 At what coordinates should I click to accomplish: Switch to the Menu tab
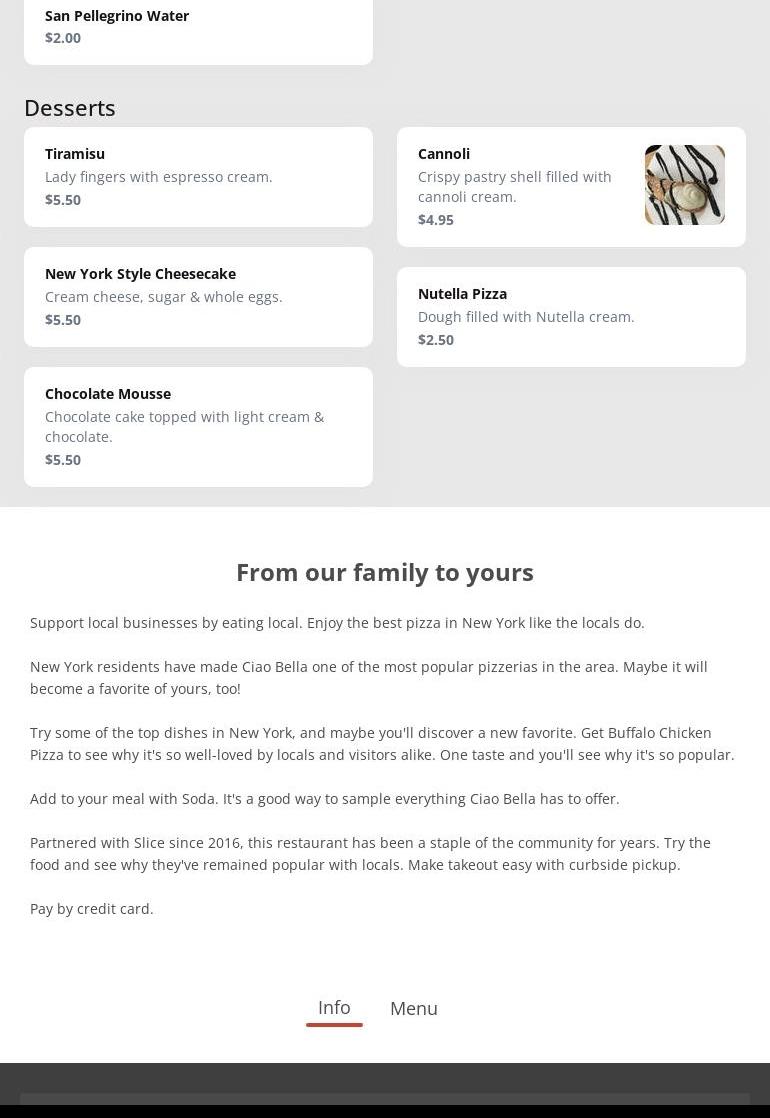coord(413,1008)
